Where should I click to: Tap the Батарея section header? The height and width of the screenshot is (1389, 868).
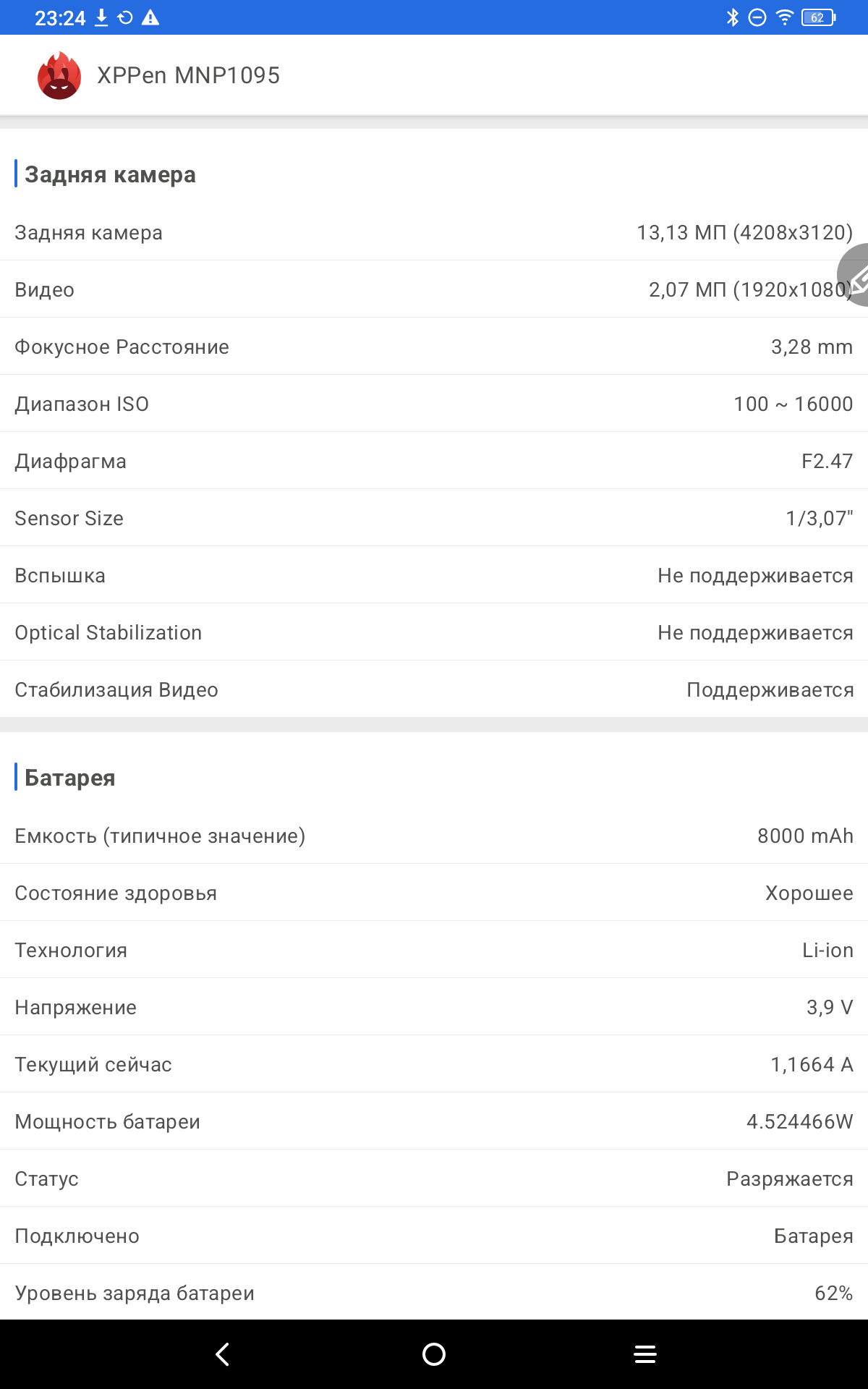click(70, 778)
